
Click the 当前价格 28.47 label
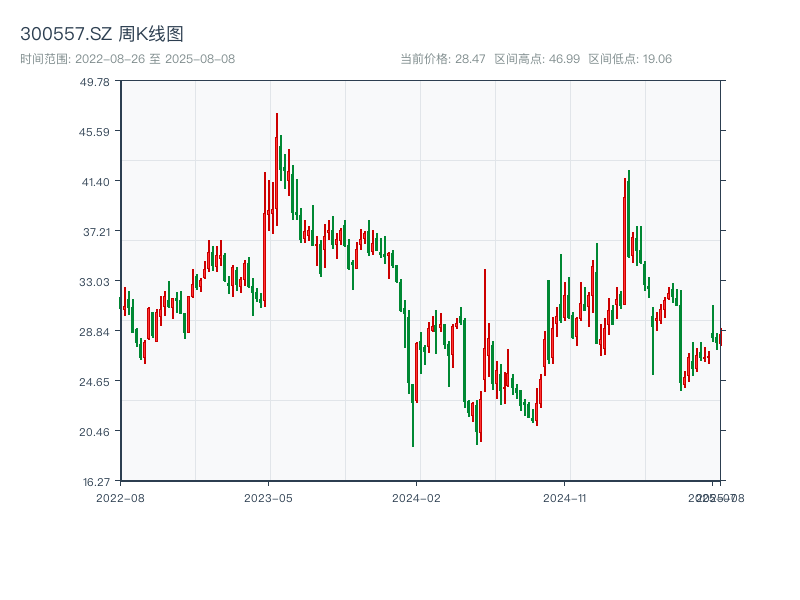tap(442, 59)
